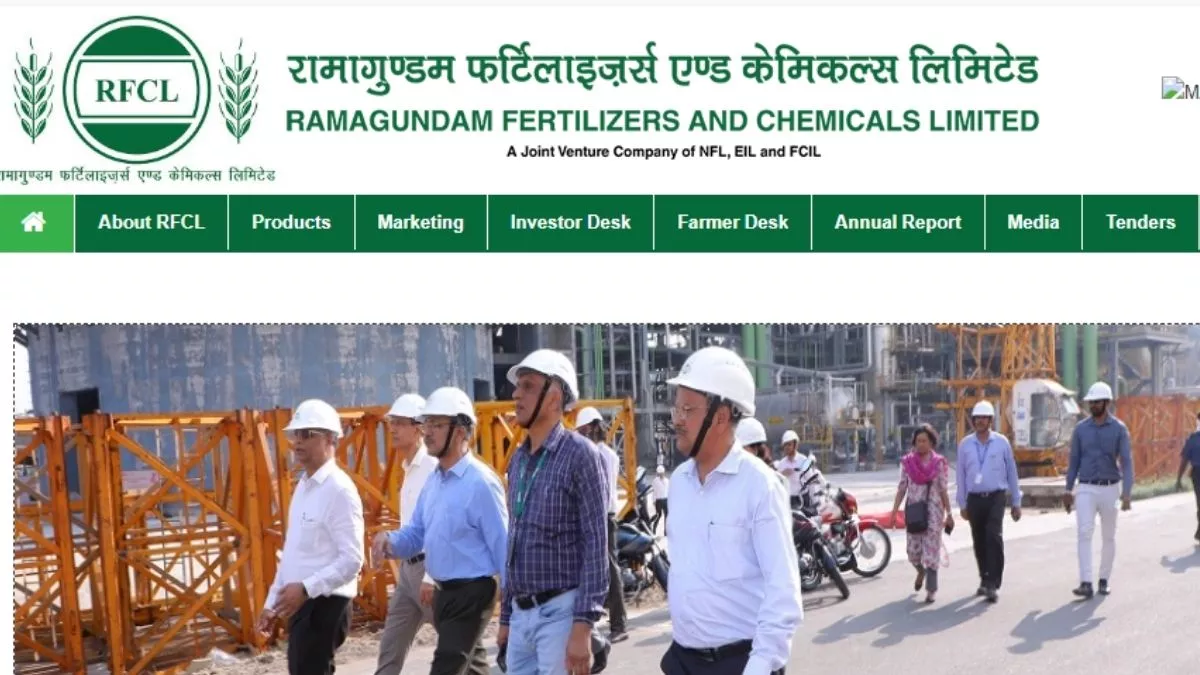Click the round RFCL logo emblem
This screenshot has height=675, width=1200.
point(137,89)
